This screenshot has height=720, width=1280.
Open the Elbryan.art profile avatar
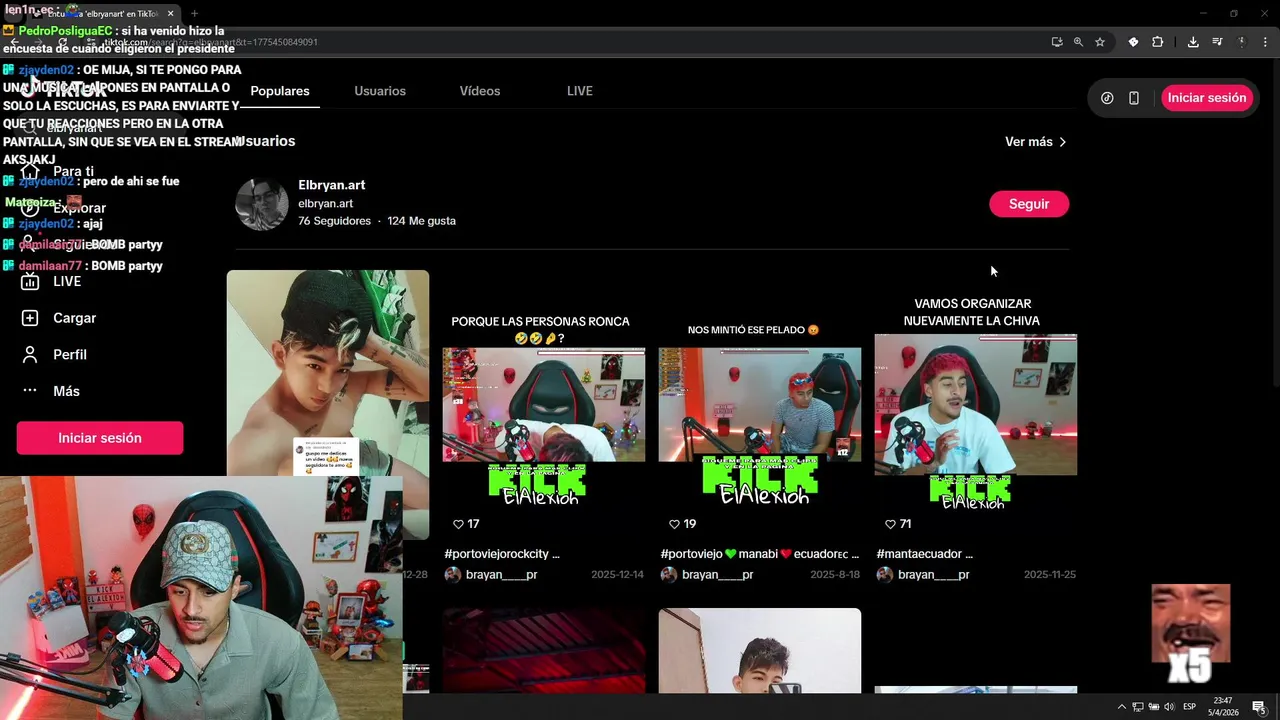pyautogui.click(x=262, y=204)
